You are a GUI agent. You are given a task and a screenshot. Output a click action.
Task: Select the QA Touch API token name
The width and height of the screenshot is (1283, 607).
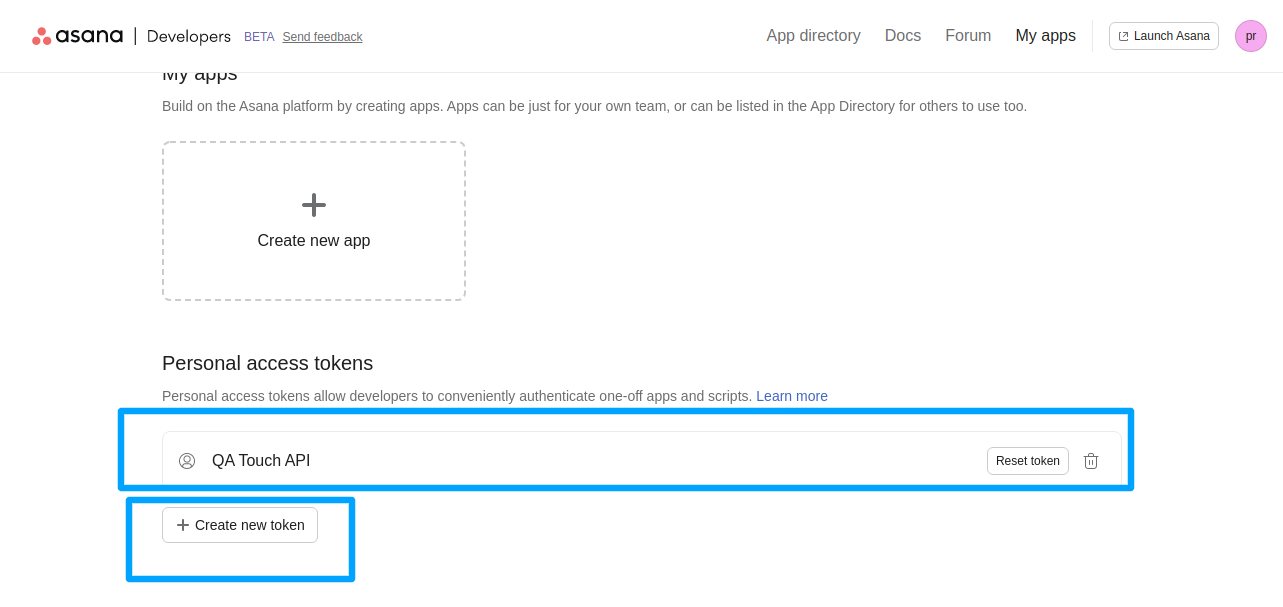point(261,461)
